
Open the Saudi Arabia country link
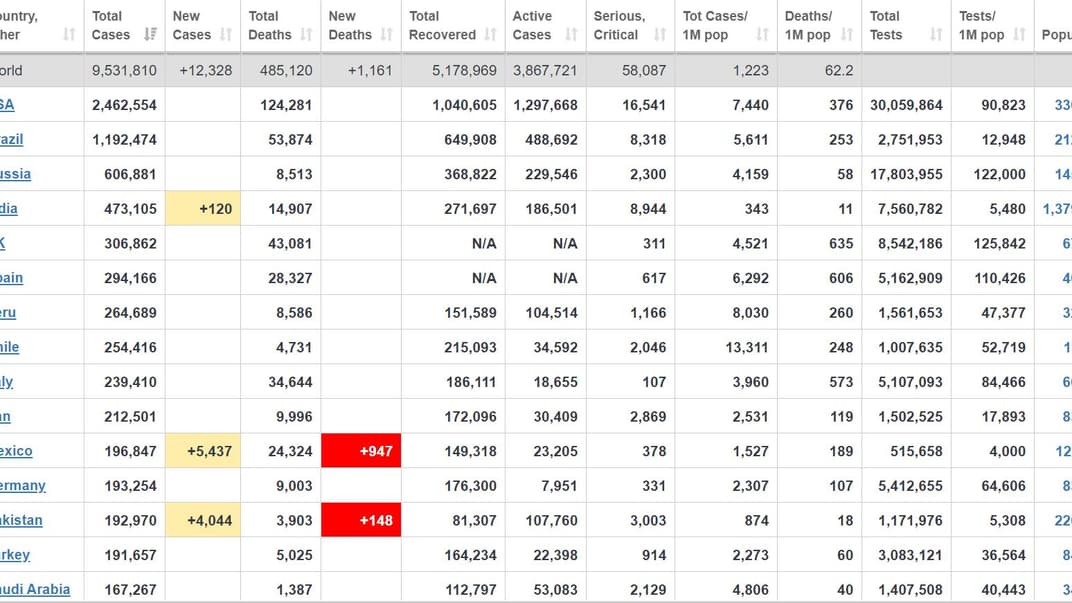click(x=34, y=589)
